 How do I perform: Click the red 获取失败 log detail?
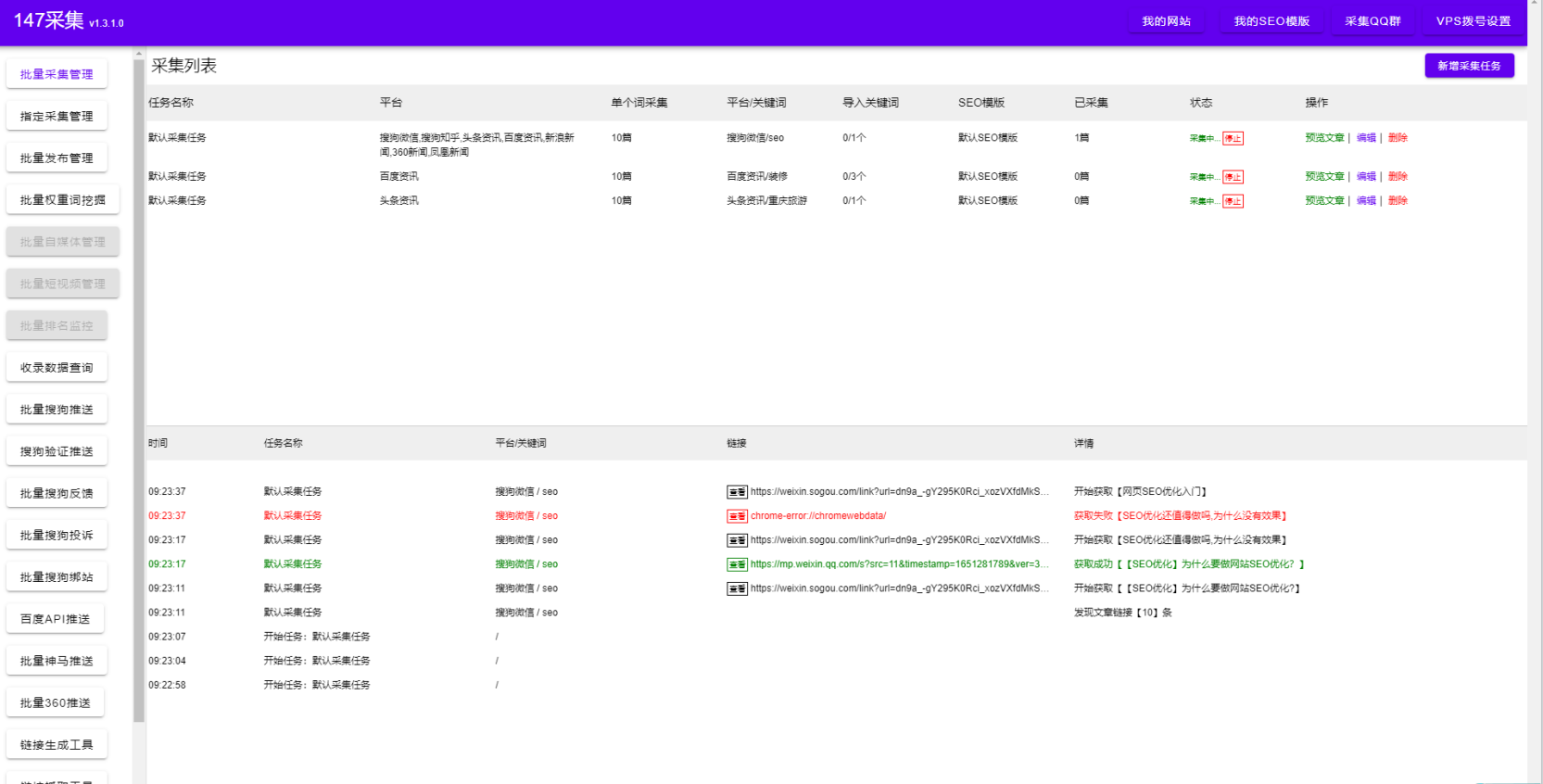pos(1181,516)
